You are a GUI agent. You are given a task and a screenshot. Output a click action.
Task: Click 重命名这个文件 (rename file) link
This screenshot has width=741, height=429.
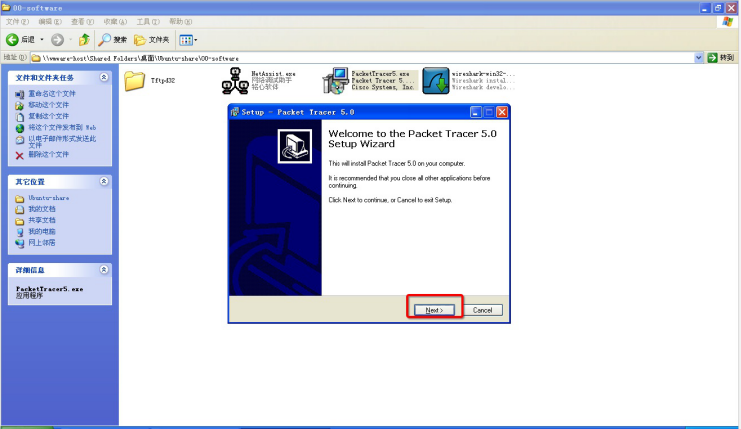pyautogui.click(x=52, y=94)
